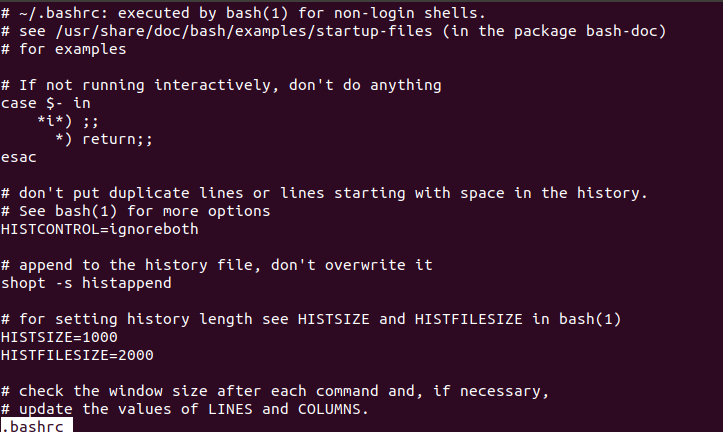Click the 'case $- in' line

point(46,103)
